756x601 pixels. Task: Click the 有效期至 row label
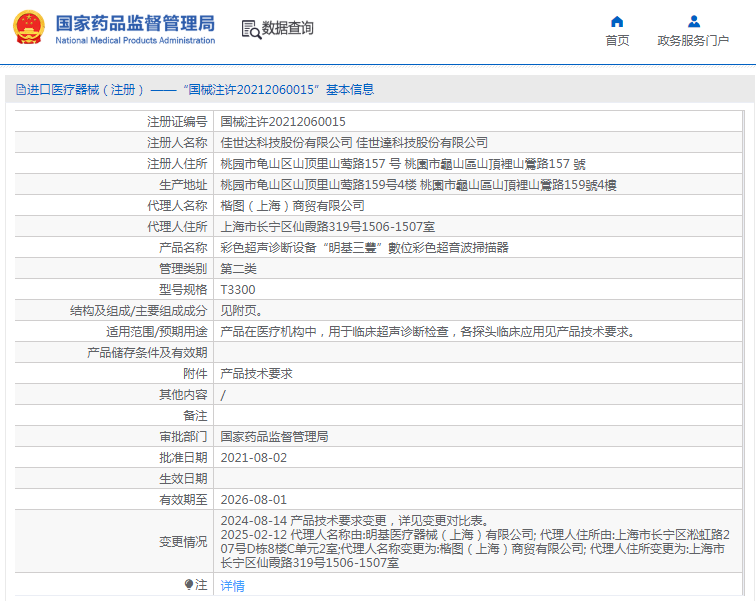coord(183,500)
